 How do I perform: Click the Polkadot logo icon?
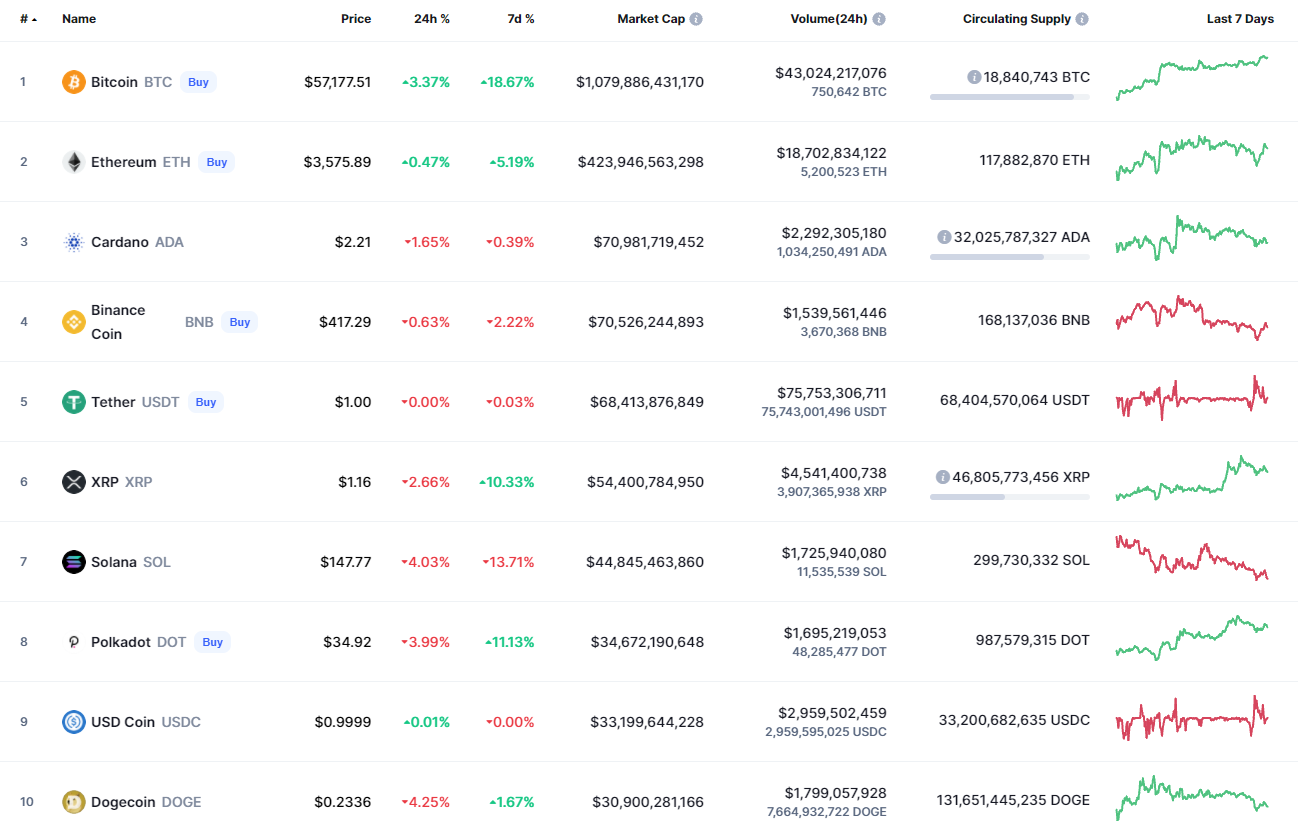[x=74, y=642]
